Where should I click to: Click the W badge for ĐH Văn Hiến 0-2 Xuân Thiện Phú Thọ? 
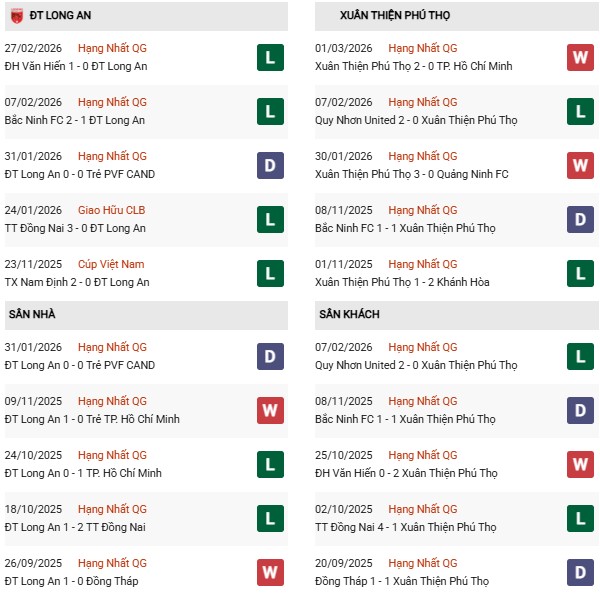point(580,464)
